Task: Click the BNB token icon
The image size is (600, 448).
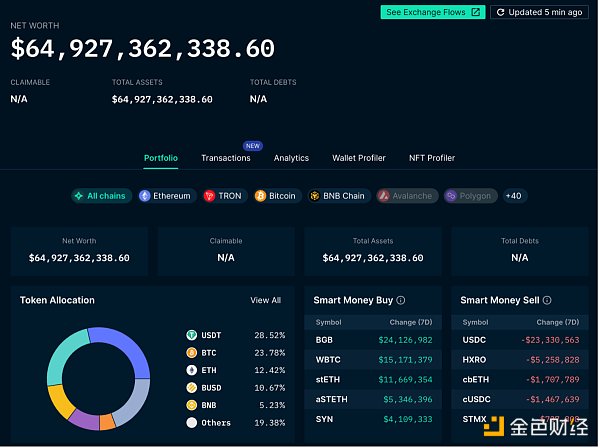Action: (191, 405)
